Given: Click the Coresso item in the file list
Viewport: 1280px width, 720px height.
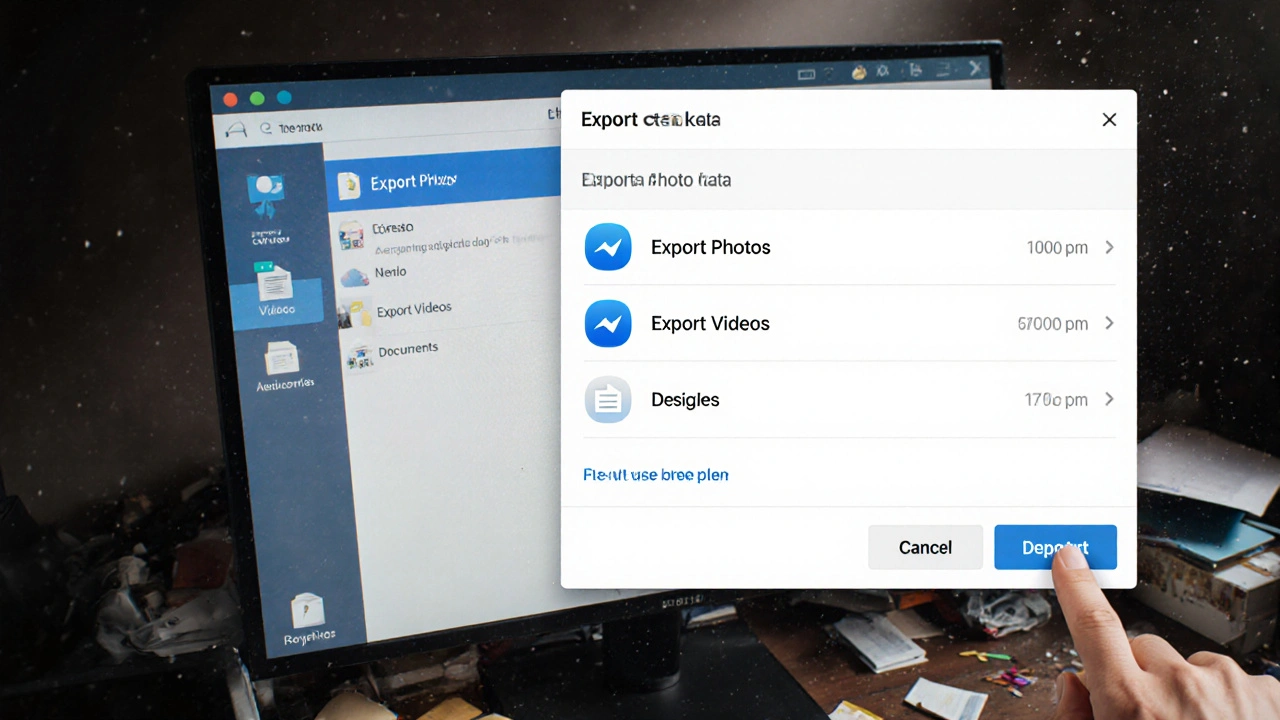Looking at the screenshot, I should [392, 228].
